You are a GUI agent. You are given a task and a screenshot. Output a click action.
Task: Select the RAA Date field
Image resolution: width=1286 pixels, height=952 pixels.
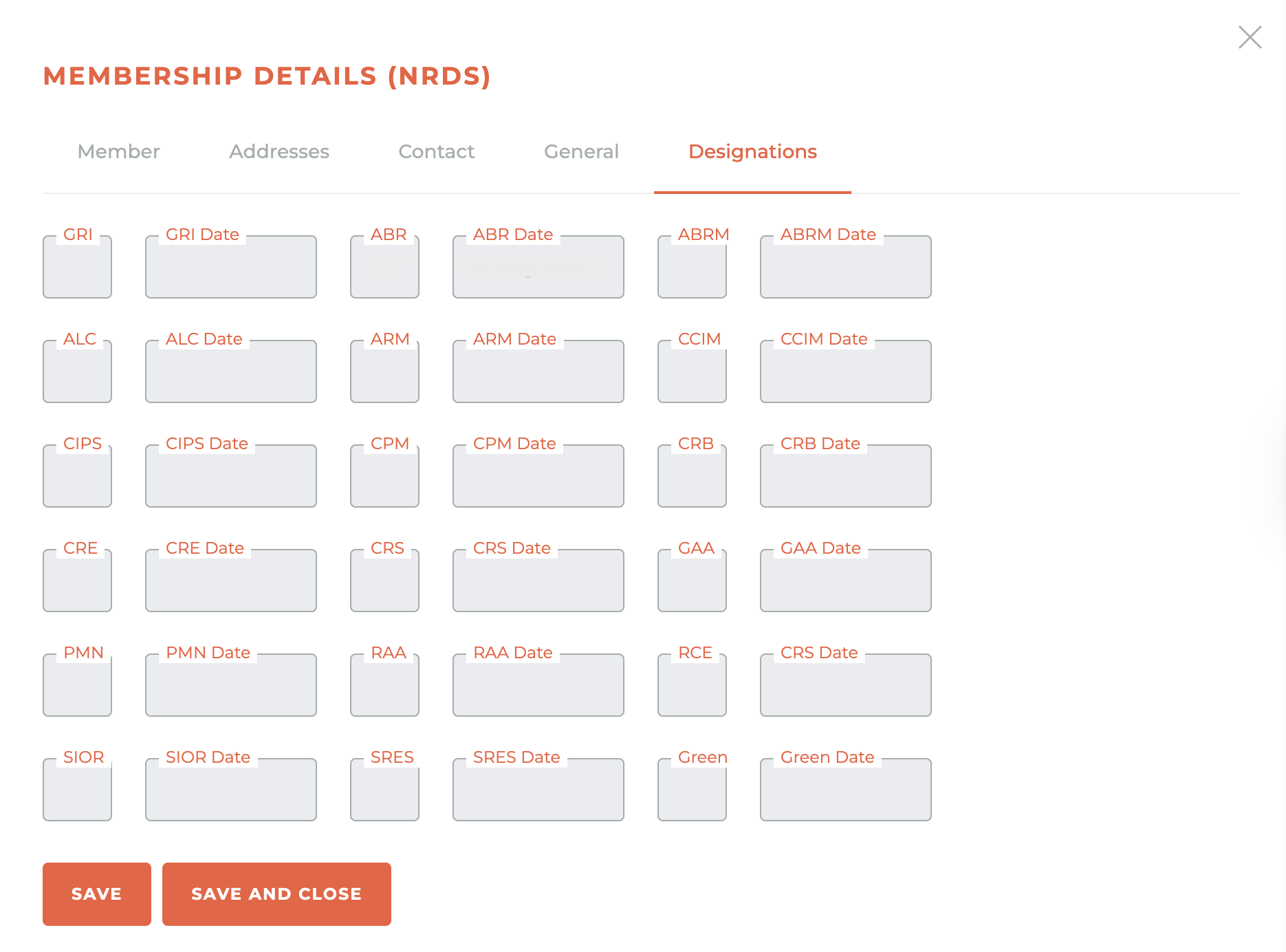click(538, 684)
